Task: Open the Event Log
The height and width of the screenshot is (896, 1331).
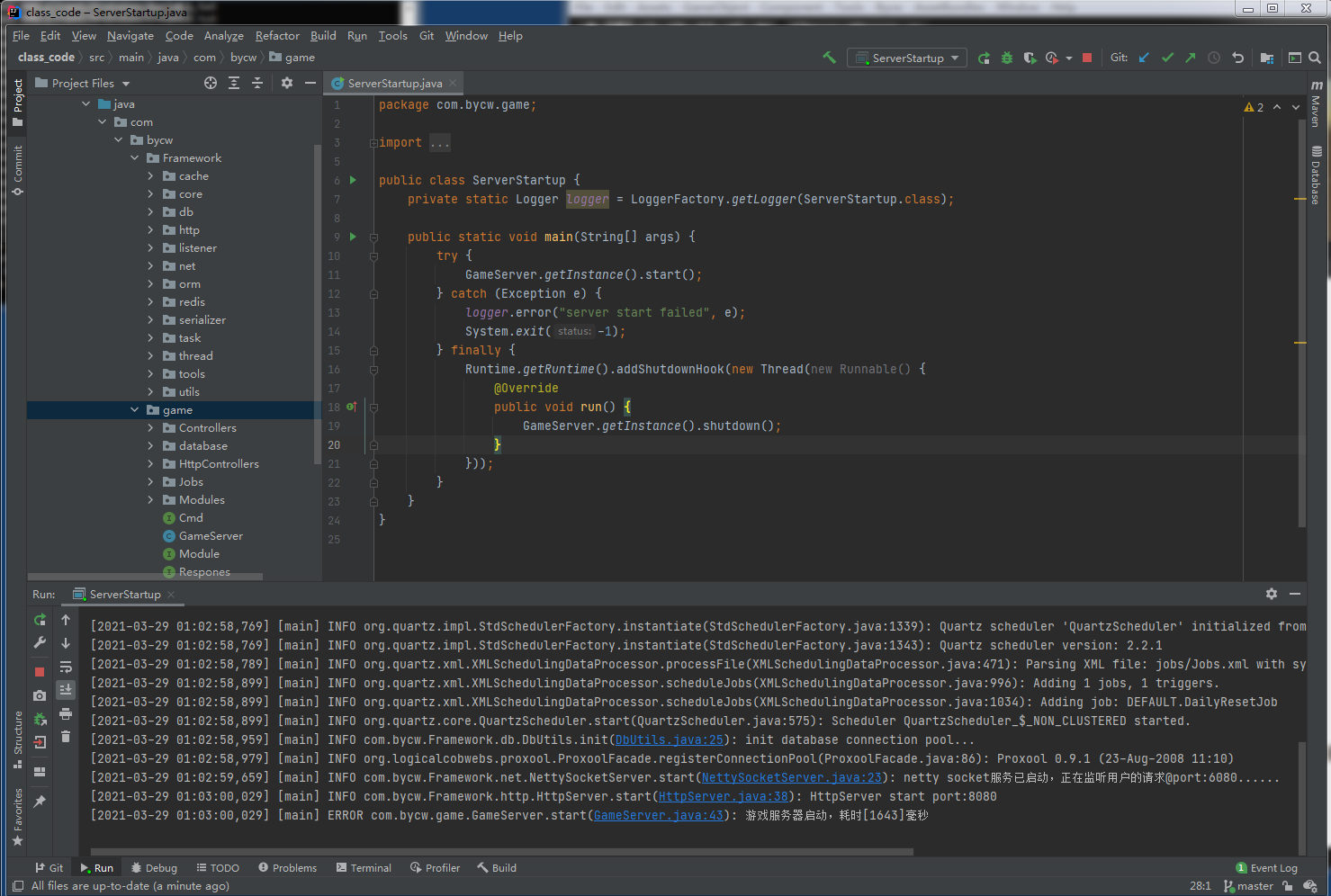Action: (1267, 868)
